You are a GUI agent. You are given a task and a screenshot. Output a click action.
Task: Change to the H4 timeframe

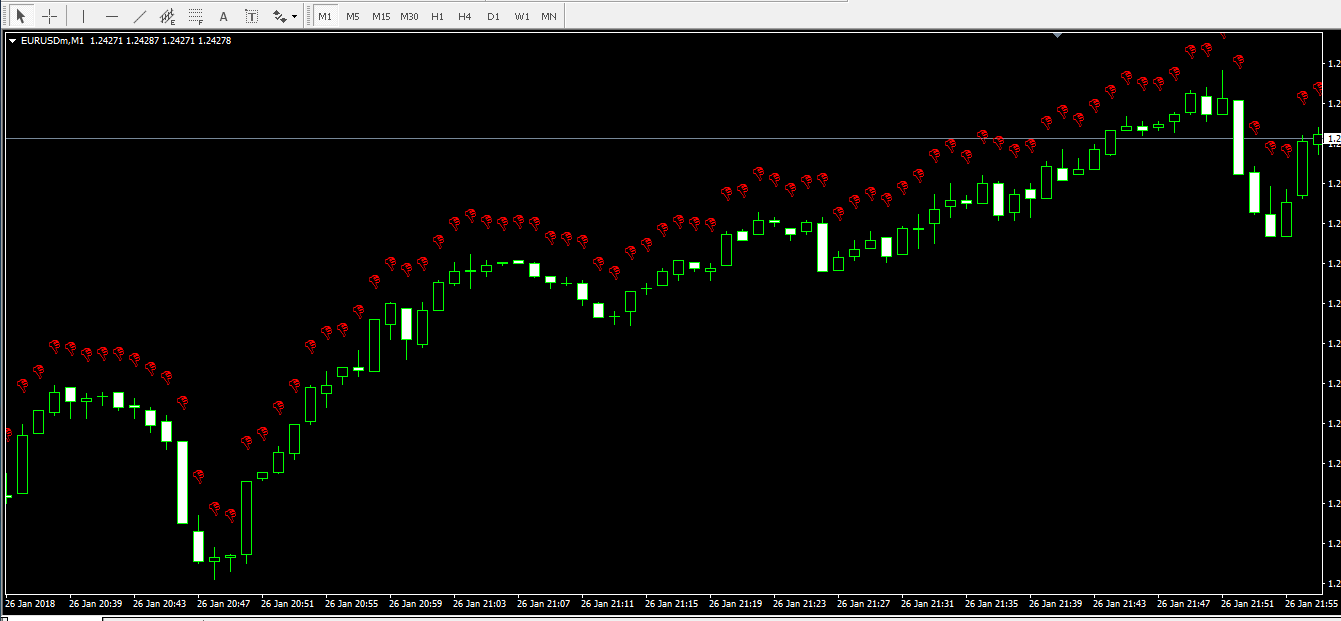pos(465,16)
